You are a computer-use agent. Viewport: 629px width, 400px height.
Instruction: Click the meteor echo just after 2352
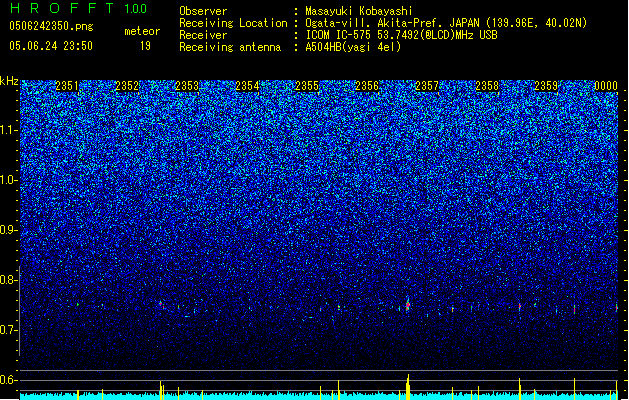click(x=161, y=305)
